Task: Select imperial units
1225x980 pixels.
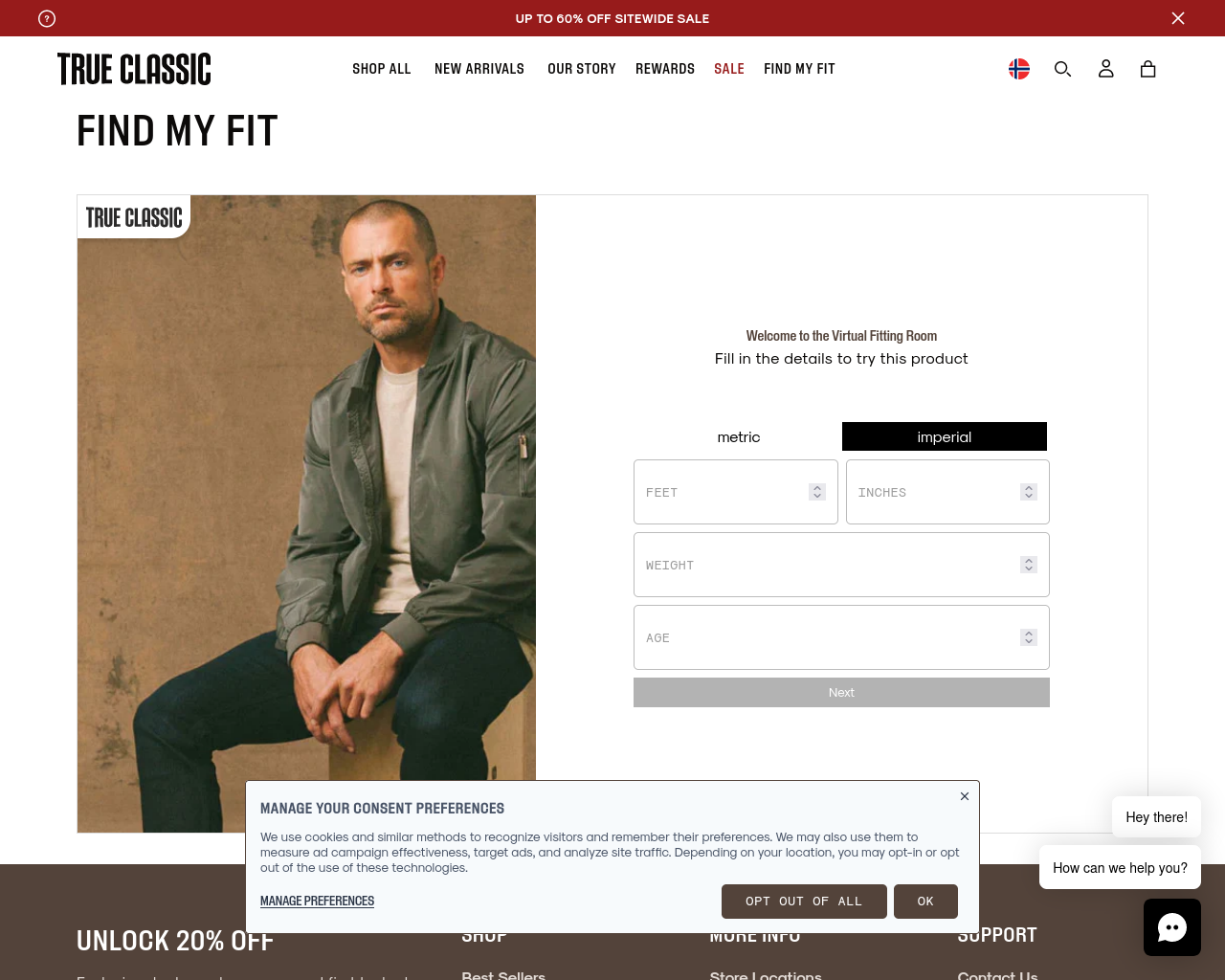Action: pyautogui.click(x=945, y=436)
